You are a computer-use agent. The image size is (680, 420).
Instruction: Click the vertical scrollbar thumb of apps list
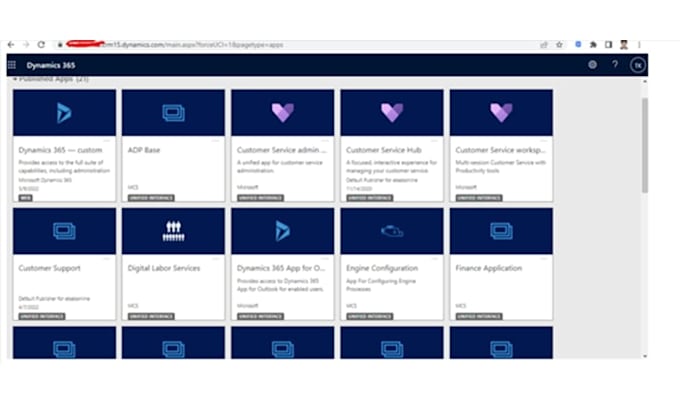645,145
